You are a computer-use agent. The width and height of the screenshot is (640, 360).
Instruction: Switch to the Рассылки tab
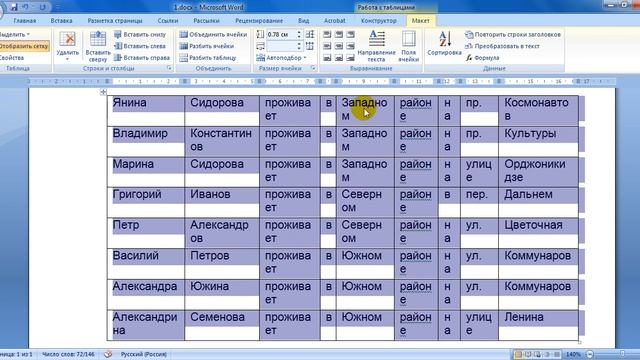207,20
